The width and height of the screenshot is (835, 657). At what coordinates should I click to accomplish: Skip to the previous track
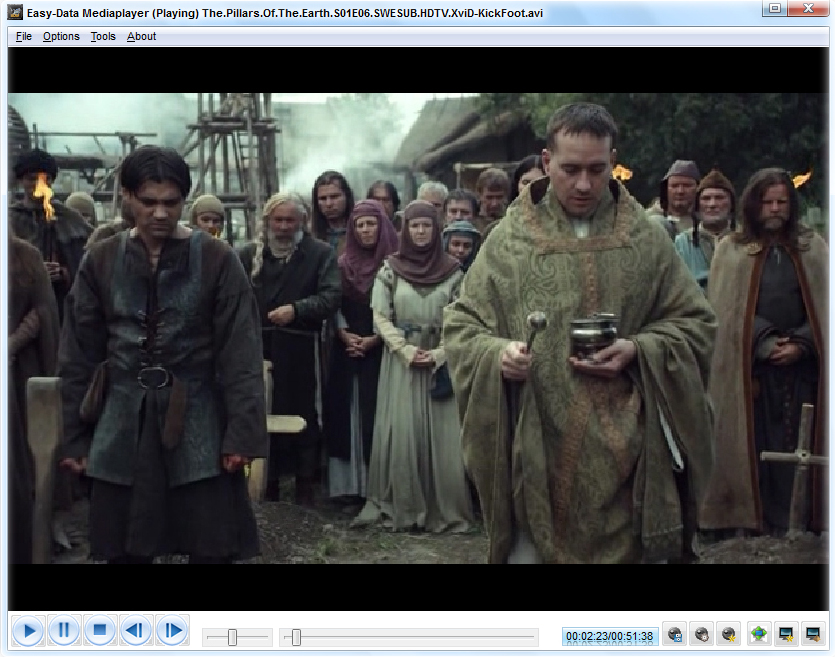(136, 631)
